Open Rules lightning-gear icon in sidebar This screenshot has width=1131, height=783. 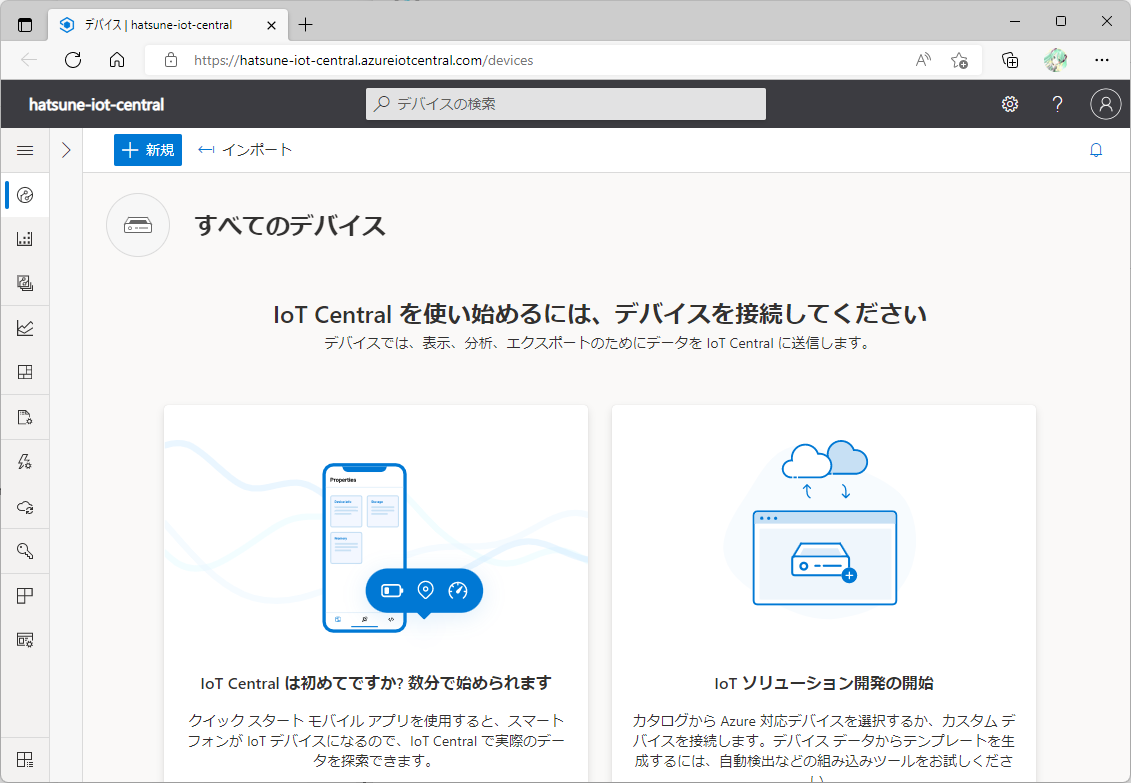[25, 462]
